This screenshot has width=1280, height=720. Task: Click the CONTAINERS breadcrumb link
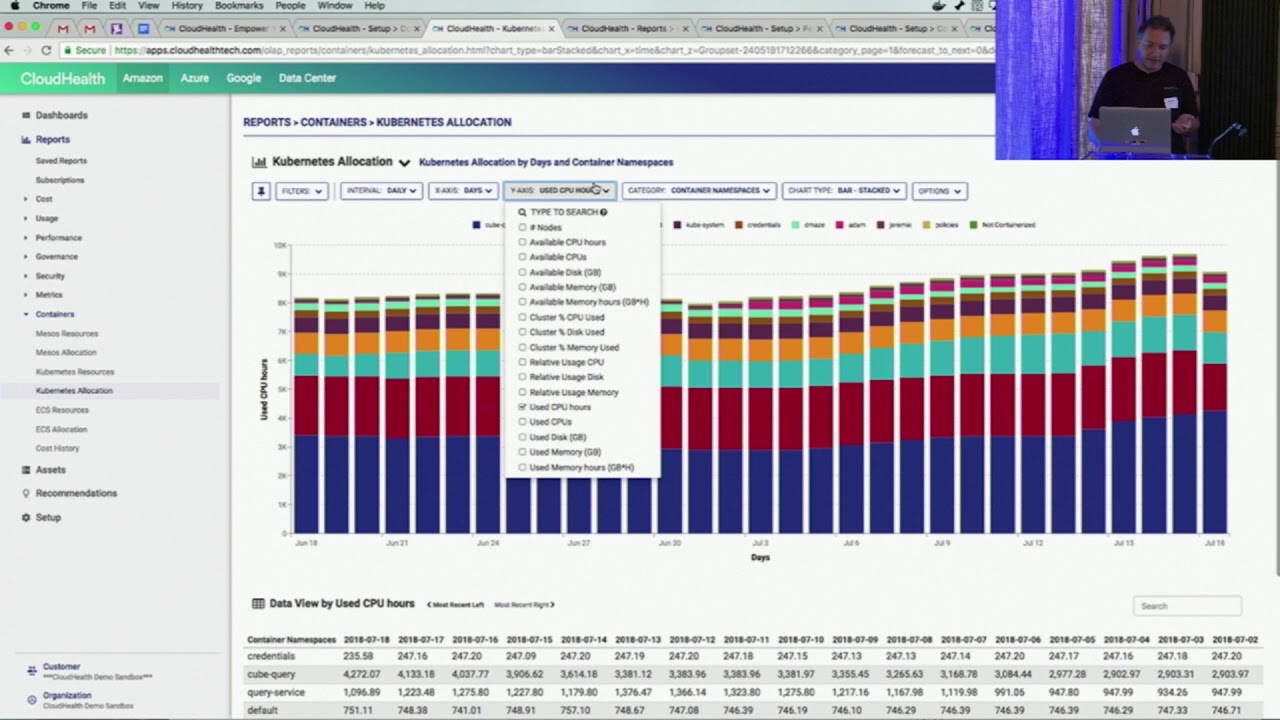tap(334, 122)
